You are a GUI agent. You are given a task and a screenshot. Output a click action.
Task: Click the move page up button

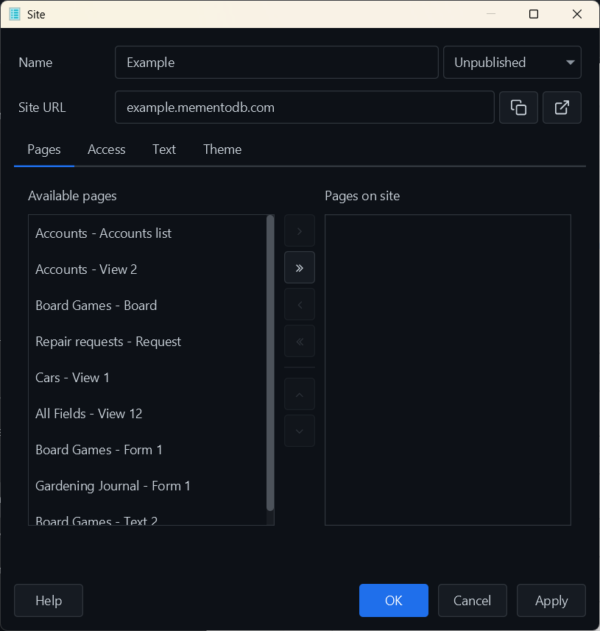click(x=299, y=394)
